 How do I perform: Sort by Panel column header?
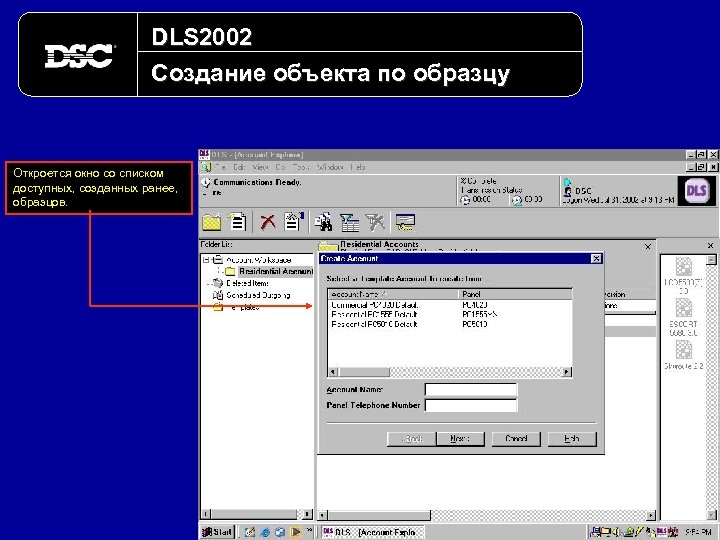click(515, 294)
